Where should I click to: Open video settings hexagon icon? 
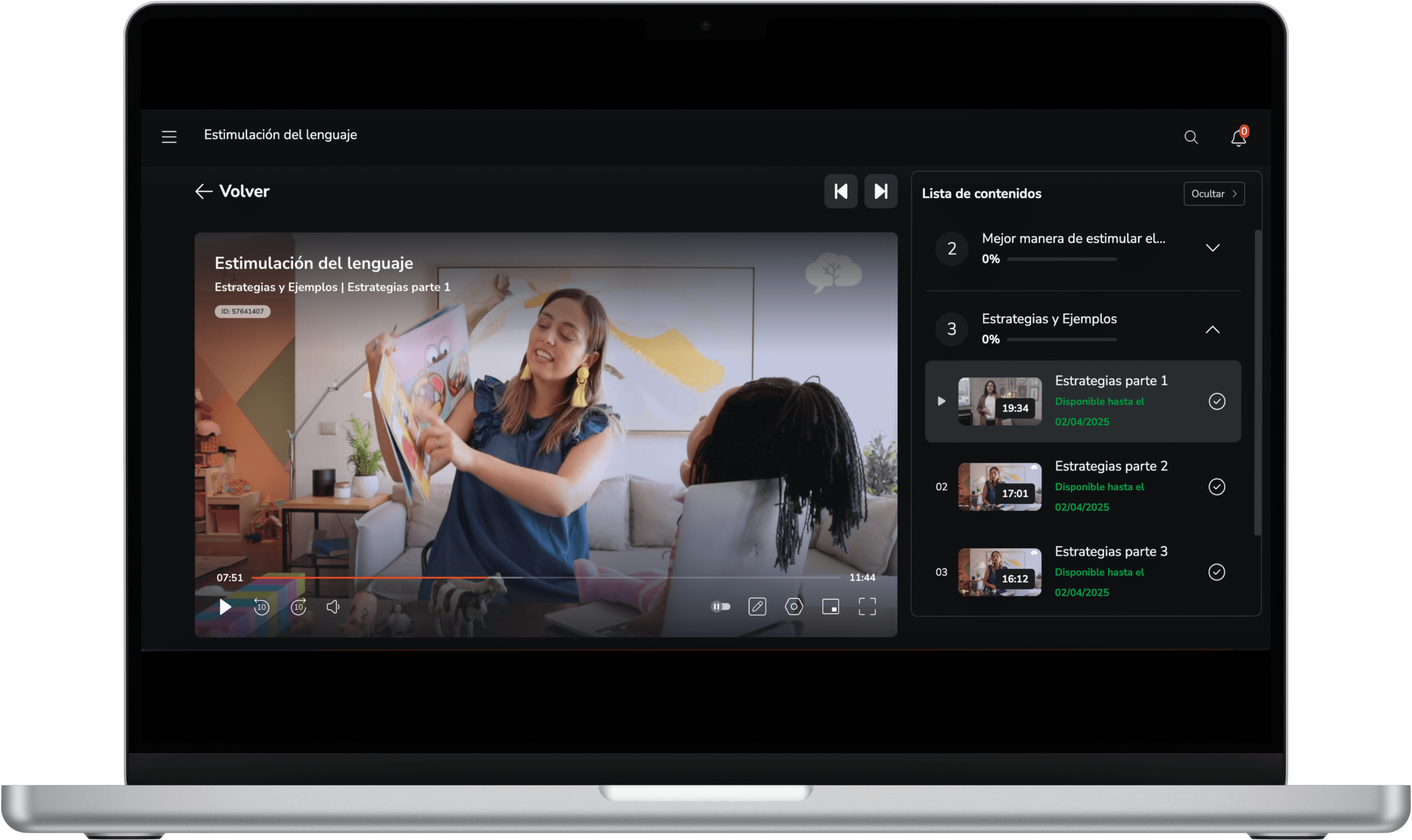794,607
